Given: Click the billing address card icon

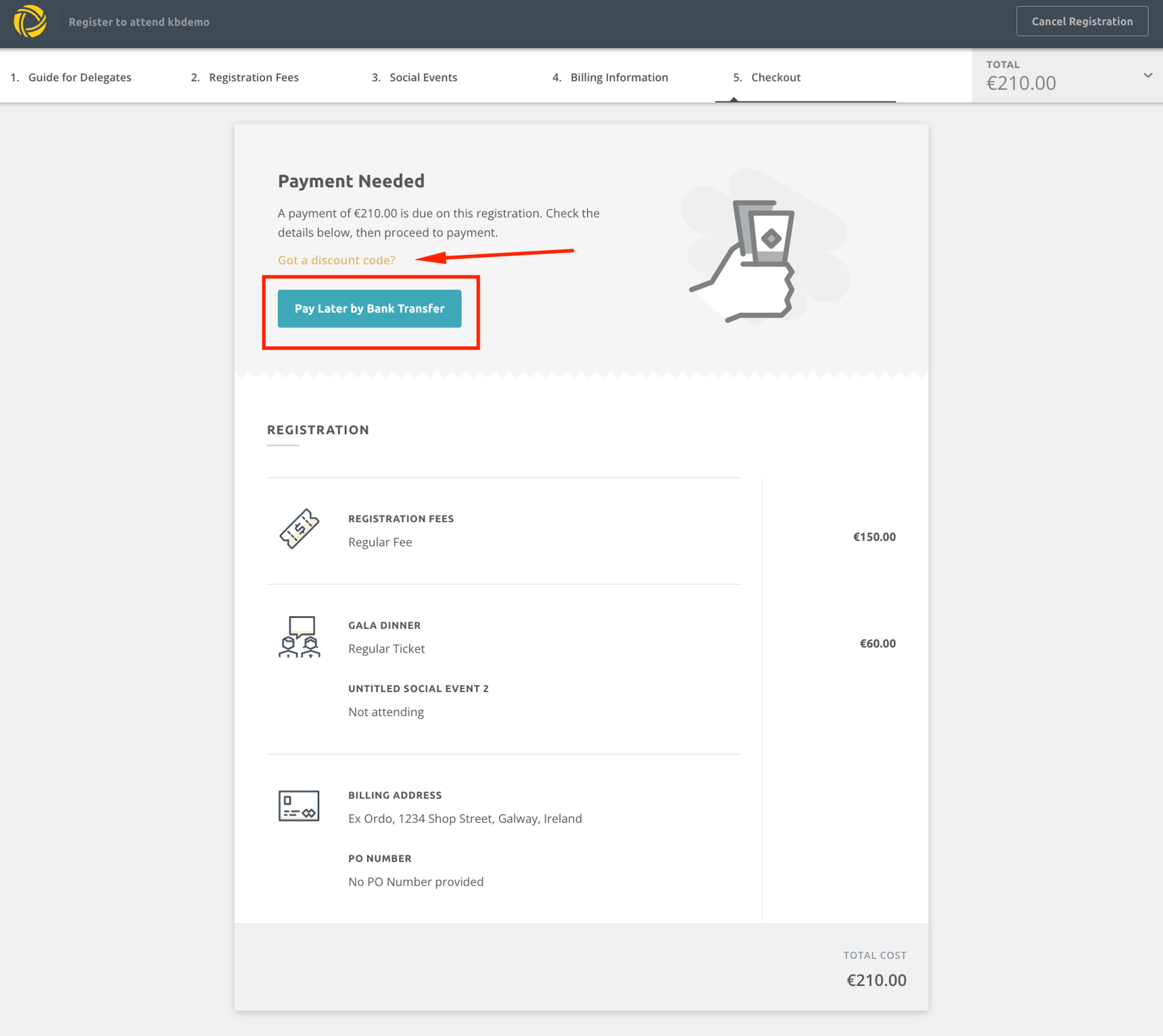Looking at the screenshot, I should pyautogui.click(x=299, y=805).
